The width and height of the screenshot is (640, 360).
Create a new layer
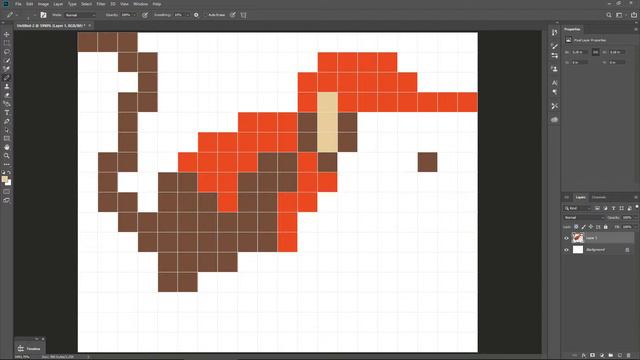point(620,356)
